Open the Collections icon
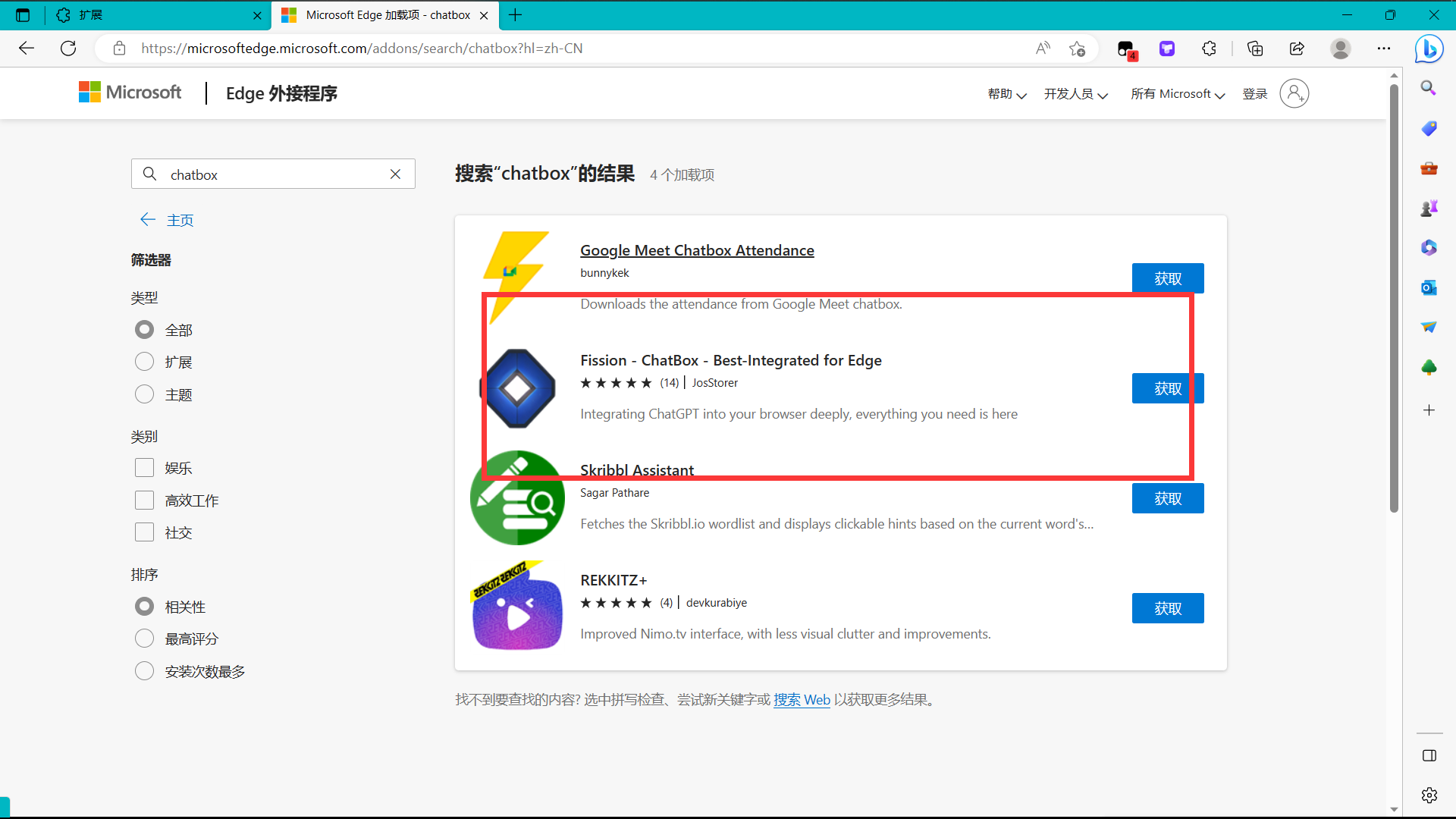1456x819 pixels. pyautogui.click(x=1255, y=49)
